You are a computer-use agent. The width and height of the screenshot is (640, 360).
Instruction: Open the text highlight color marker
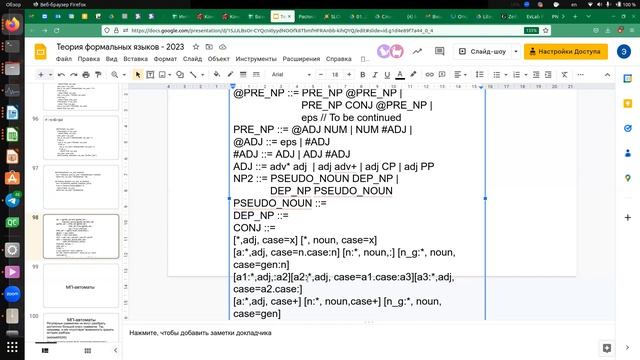pyautogui.click(x=413, y=74)
